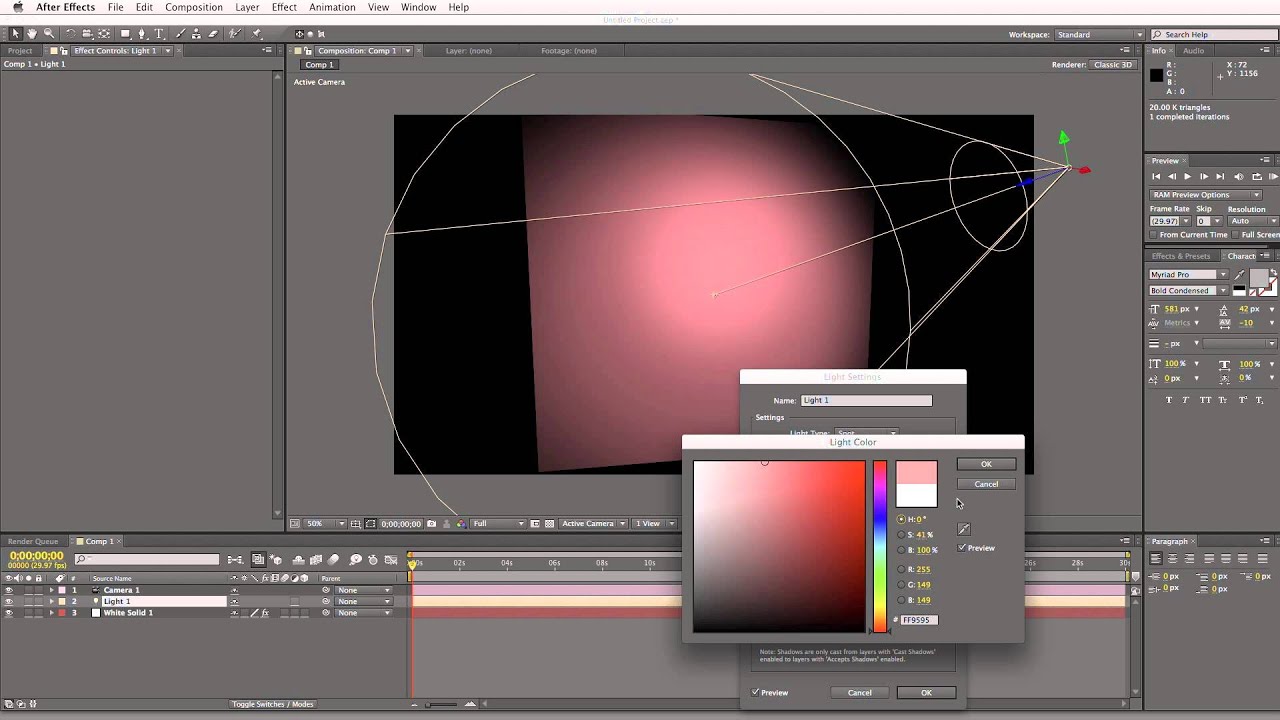Select the Clone Stamp tool
The image size is (1280, 720).
(x=196, y=34)
